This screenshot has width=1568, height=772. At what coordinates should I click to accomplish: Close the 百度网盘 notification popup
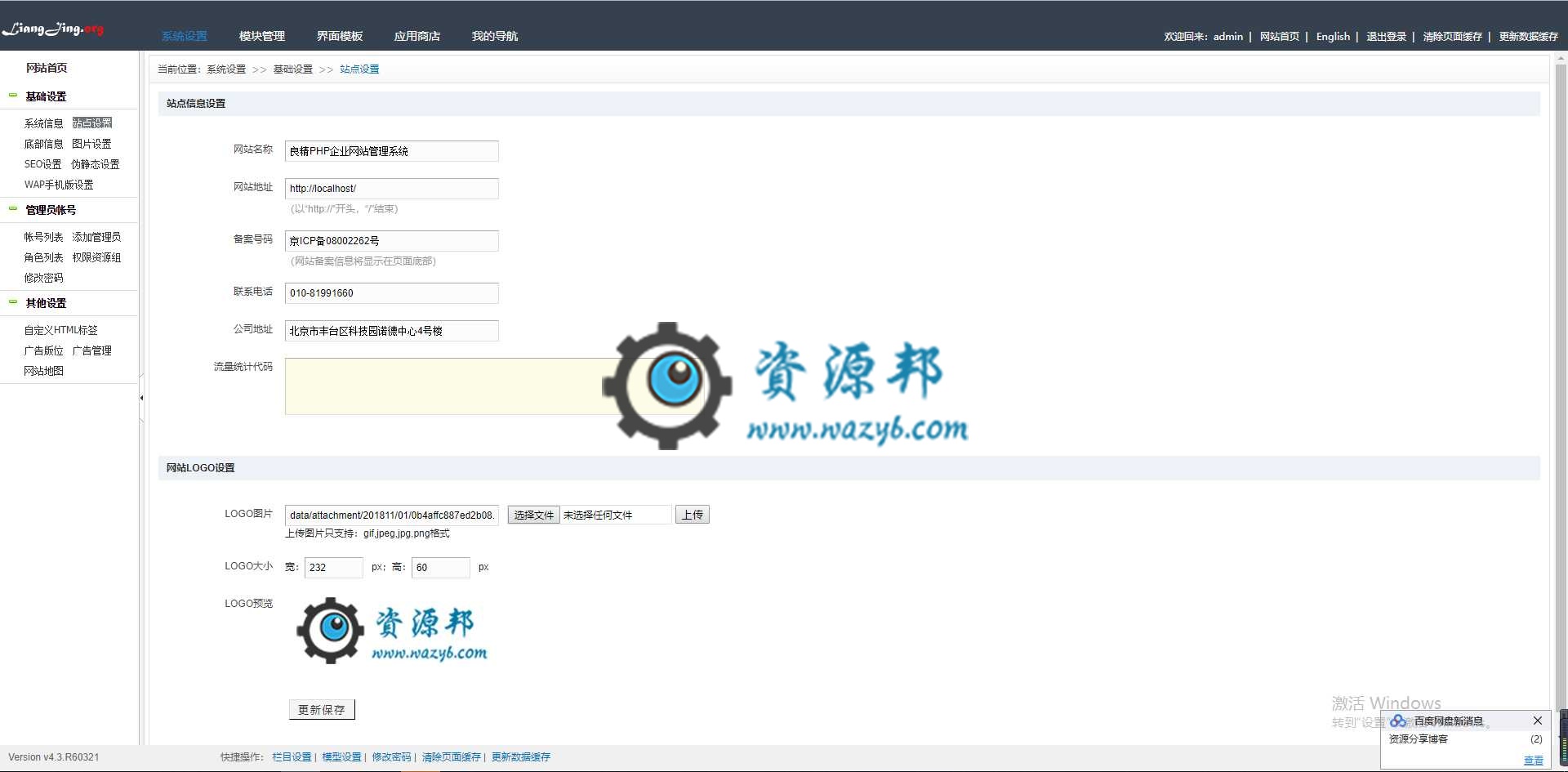click(1537, 721)
